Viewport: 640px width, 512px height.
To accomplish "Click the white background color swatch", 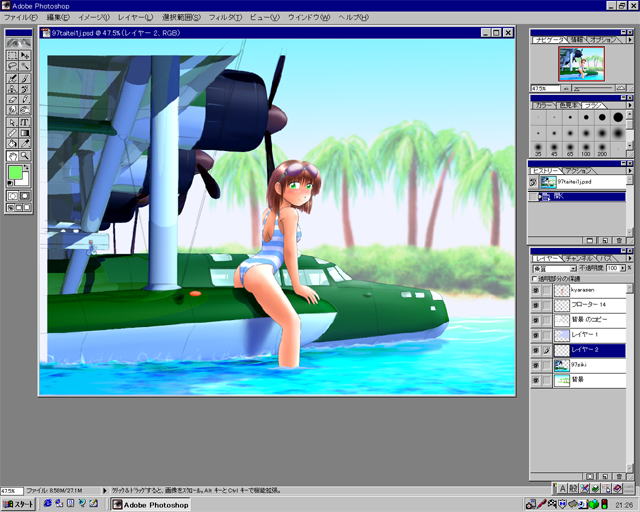I will pos(24,180).
